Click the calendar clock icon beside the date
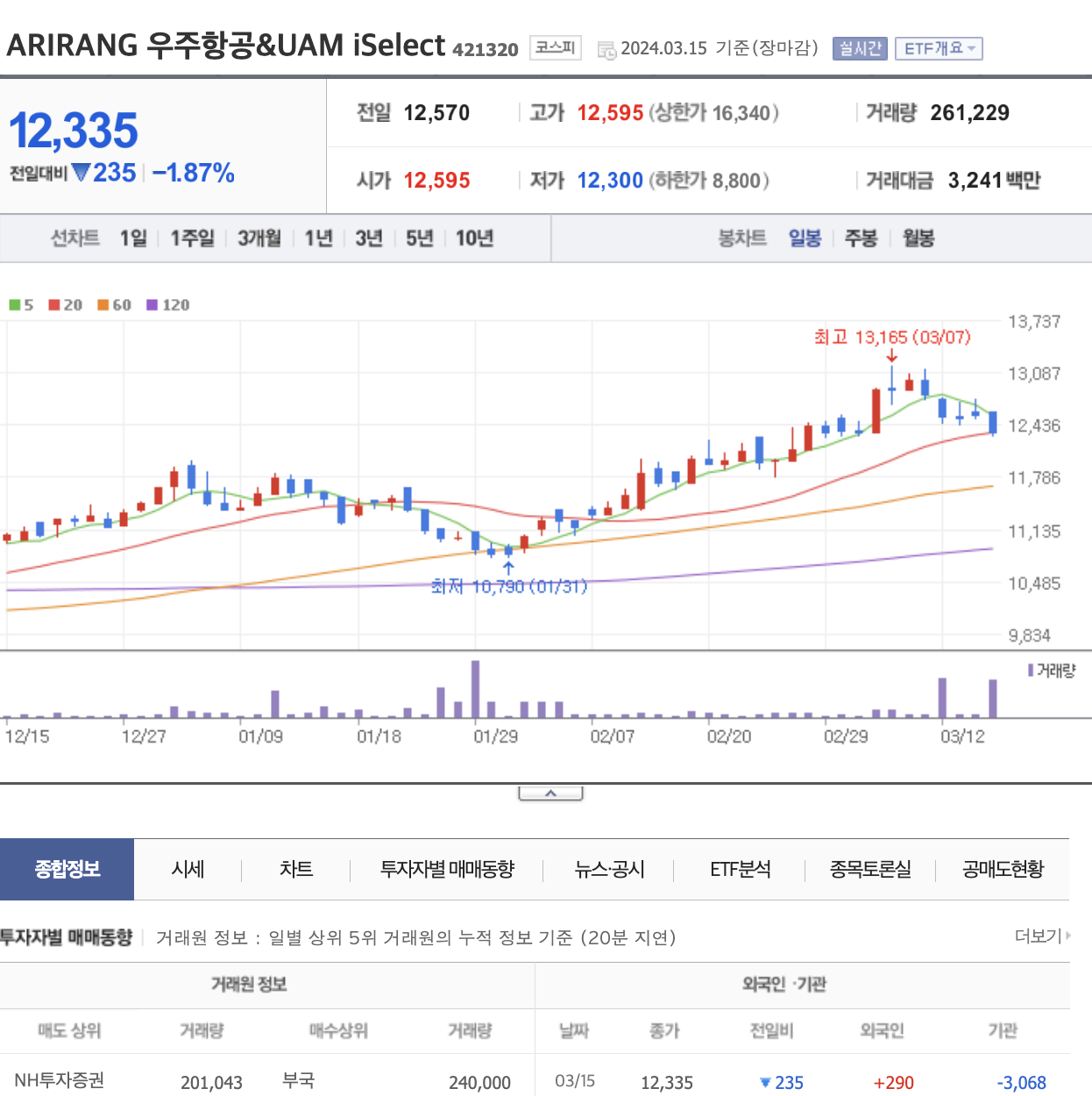The height and width of the screenshot is (1096, 1092). (x=606, y=50)
